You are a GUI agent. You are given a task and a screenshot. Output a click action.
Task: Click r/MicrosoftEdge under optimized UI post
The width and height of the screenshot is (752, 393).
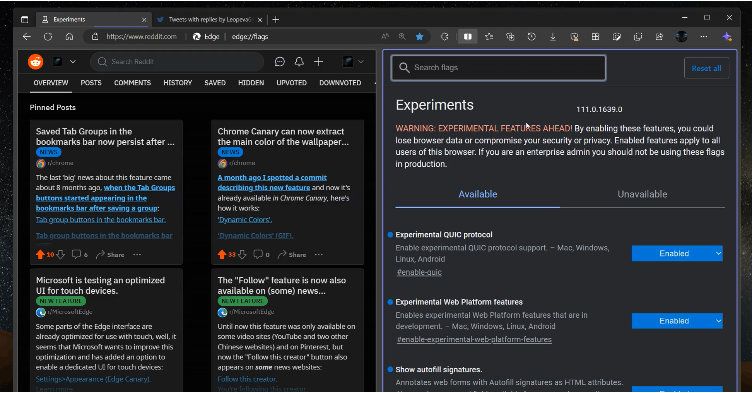click(x=70, y=312)
